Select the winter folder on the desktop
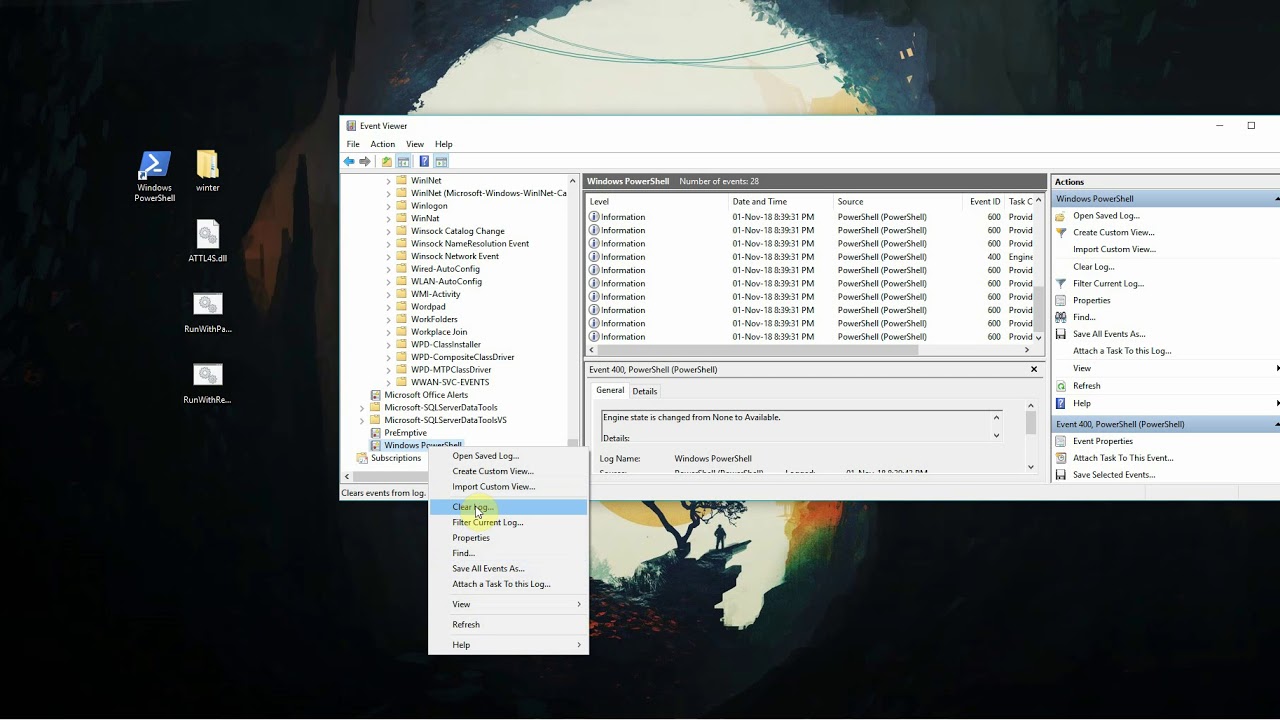 207,171
